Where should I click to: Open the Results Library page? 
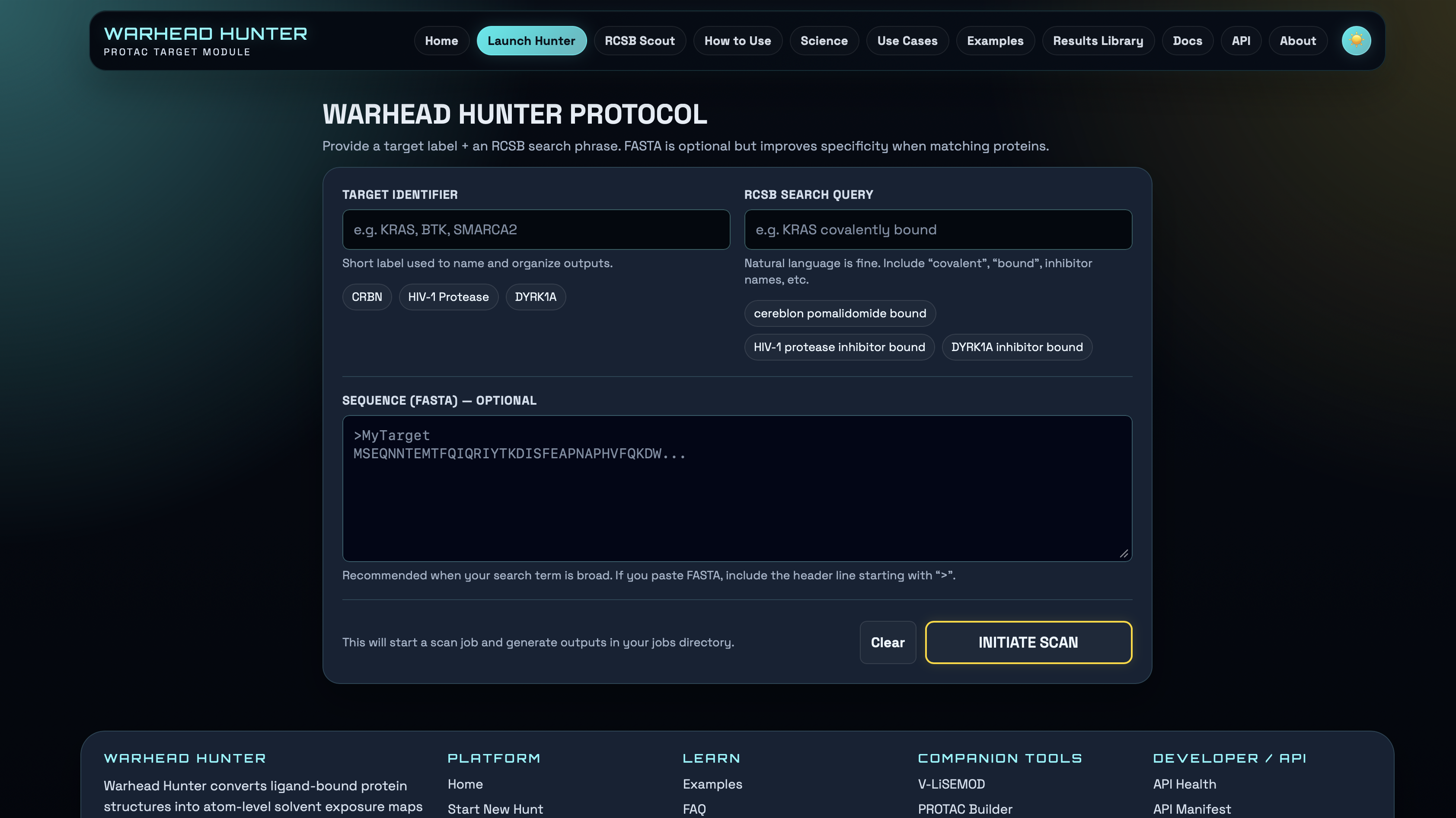[1098, 41]
